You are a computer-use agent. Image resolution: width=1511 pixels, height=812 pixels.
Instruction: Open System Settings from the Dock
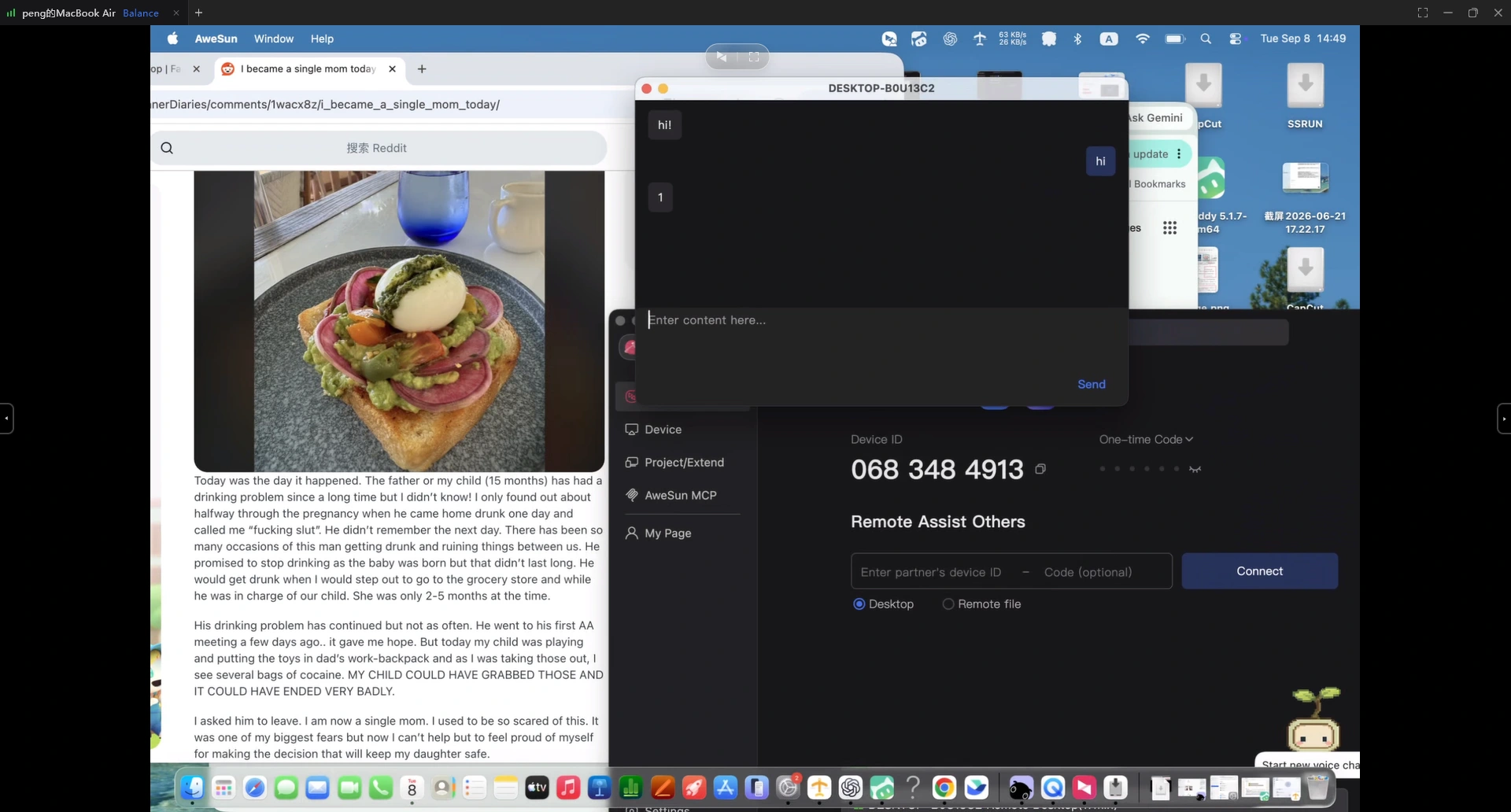tap(788, 788)
